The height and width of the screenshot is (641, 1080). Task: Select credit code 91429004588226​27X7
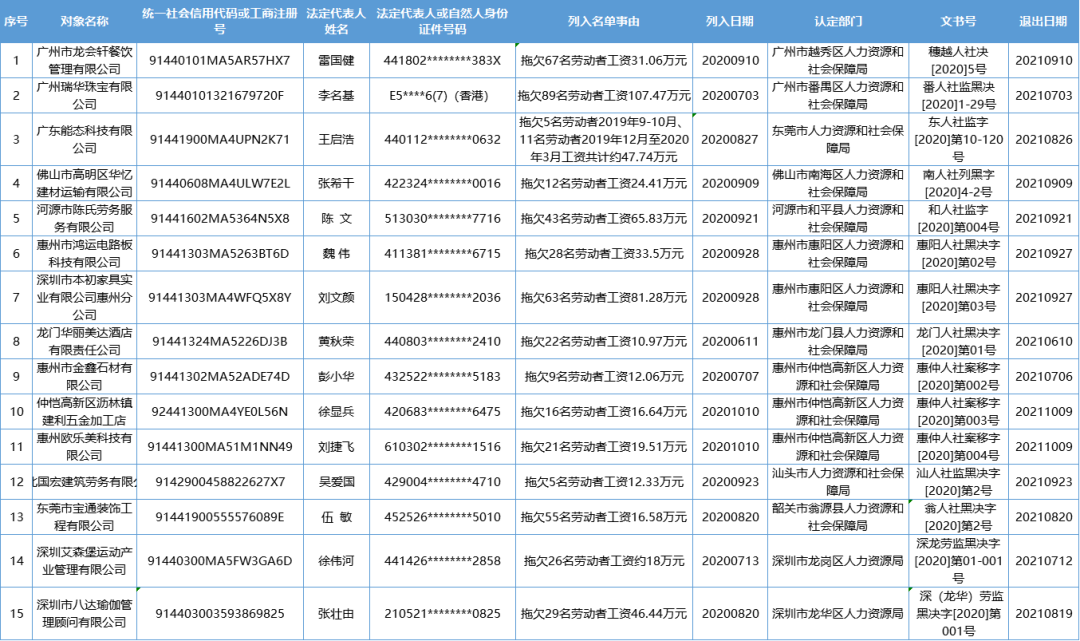pyautogui.click(x=220, y=482)
